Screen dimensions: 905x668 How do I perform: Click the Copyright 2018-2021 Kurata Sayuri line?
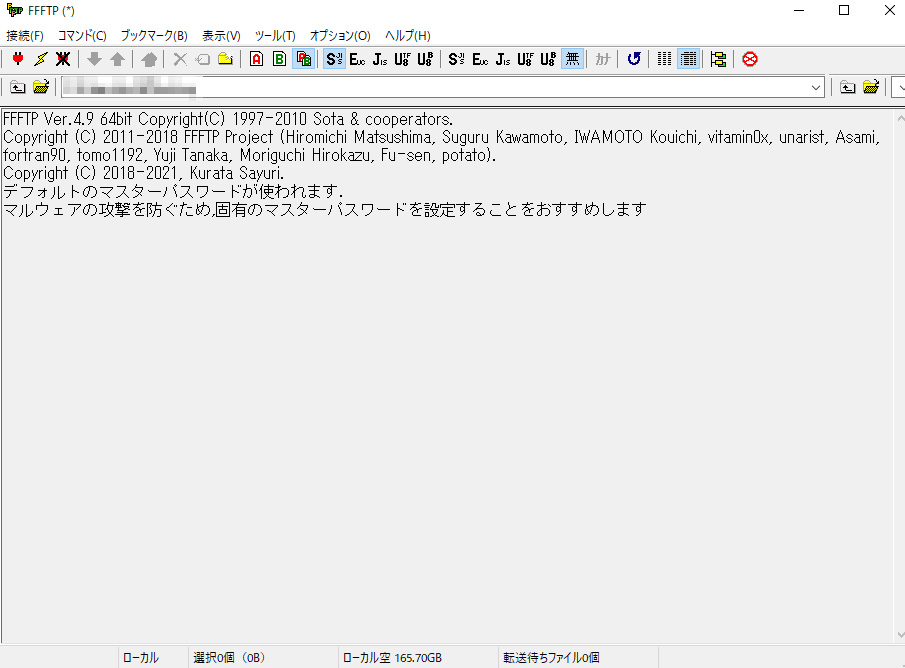coord(144,173)
